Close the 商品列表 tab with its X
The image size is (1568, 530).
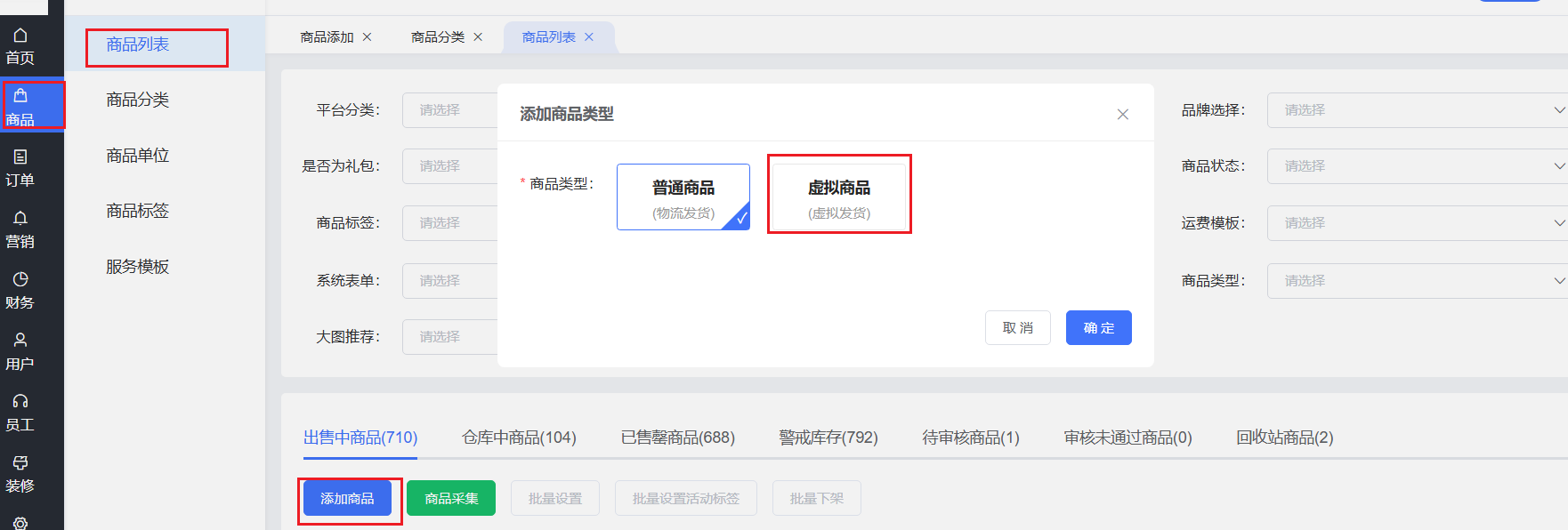[x=588, y=37]
